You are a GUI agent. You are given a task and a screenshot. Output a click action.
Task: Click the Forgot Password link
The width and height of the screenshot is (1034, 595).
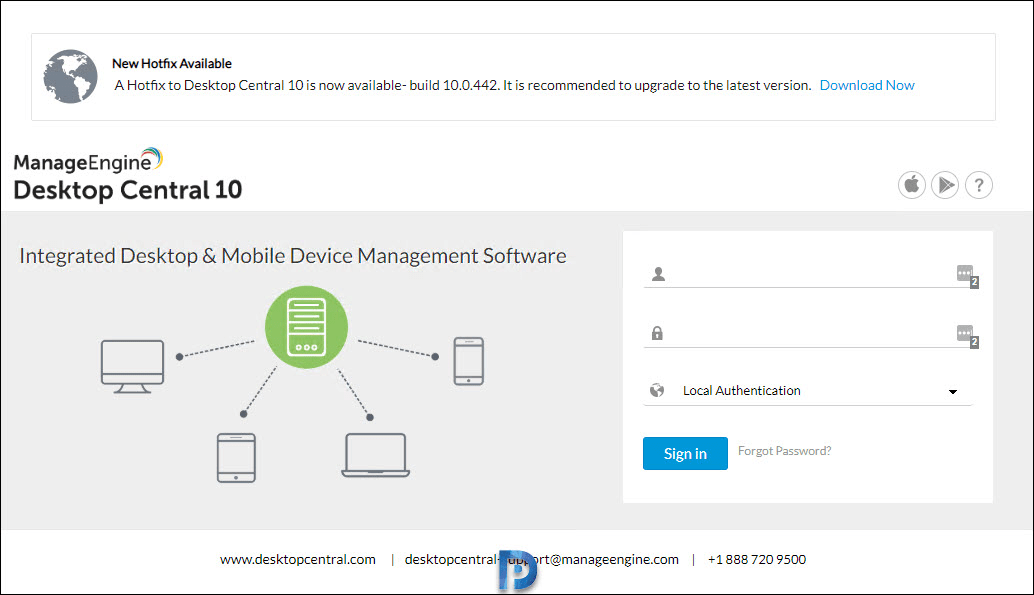784,450
